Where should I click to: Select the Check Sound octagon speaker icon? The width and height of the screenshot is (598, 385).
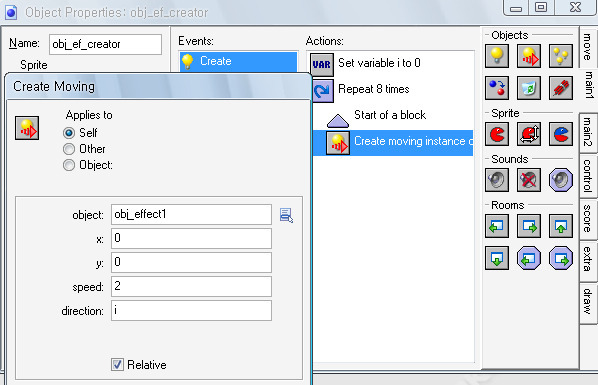(561, 180)
